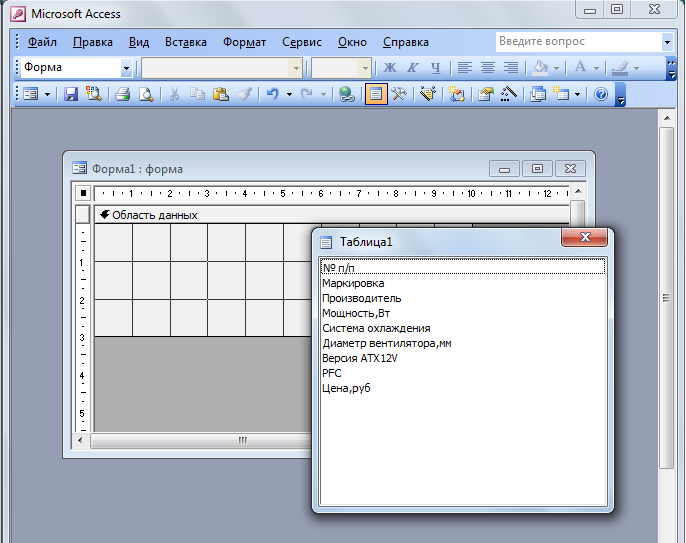
Task: Open the font size dropdown
Action: [364, 68]
